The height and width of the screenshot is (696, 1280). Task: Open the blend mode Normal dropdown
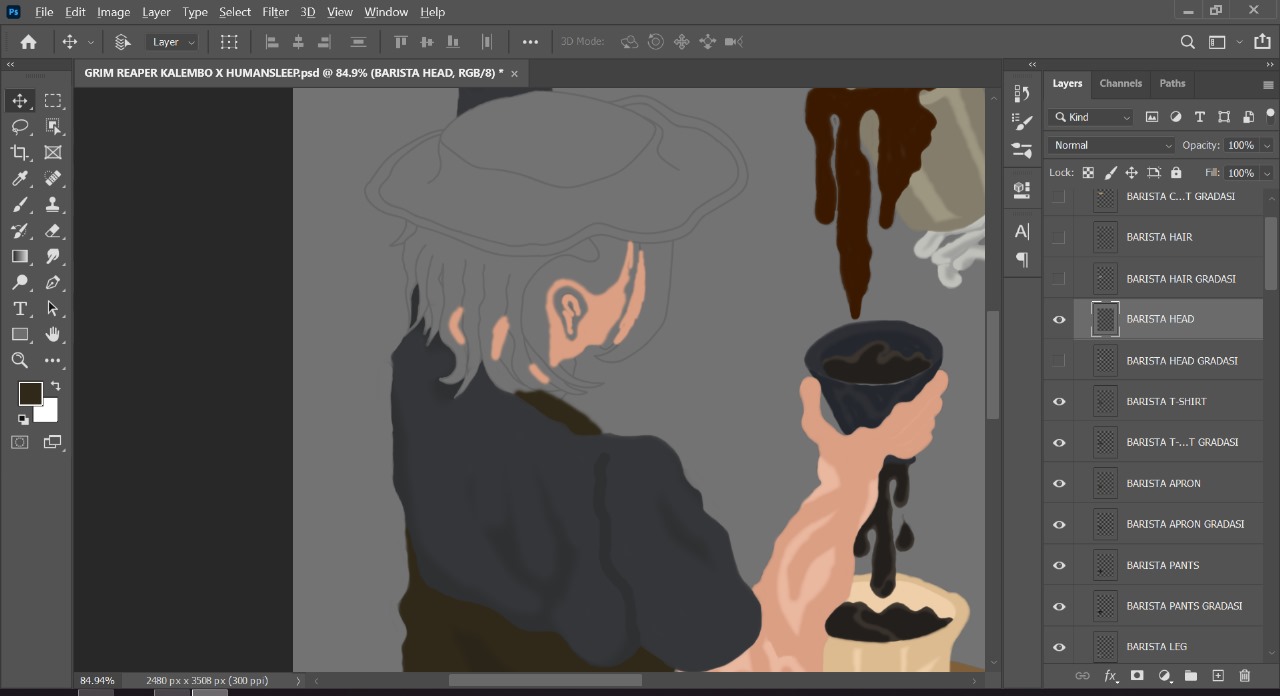1111,145
